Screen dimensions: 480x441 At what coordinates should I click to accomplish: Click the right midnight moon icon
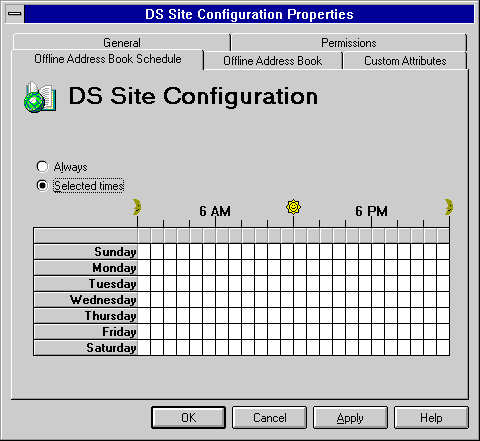[x=449, y=207]
